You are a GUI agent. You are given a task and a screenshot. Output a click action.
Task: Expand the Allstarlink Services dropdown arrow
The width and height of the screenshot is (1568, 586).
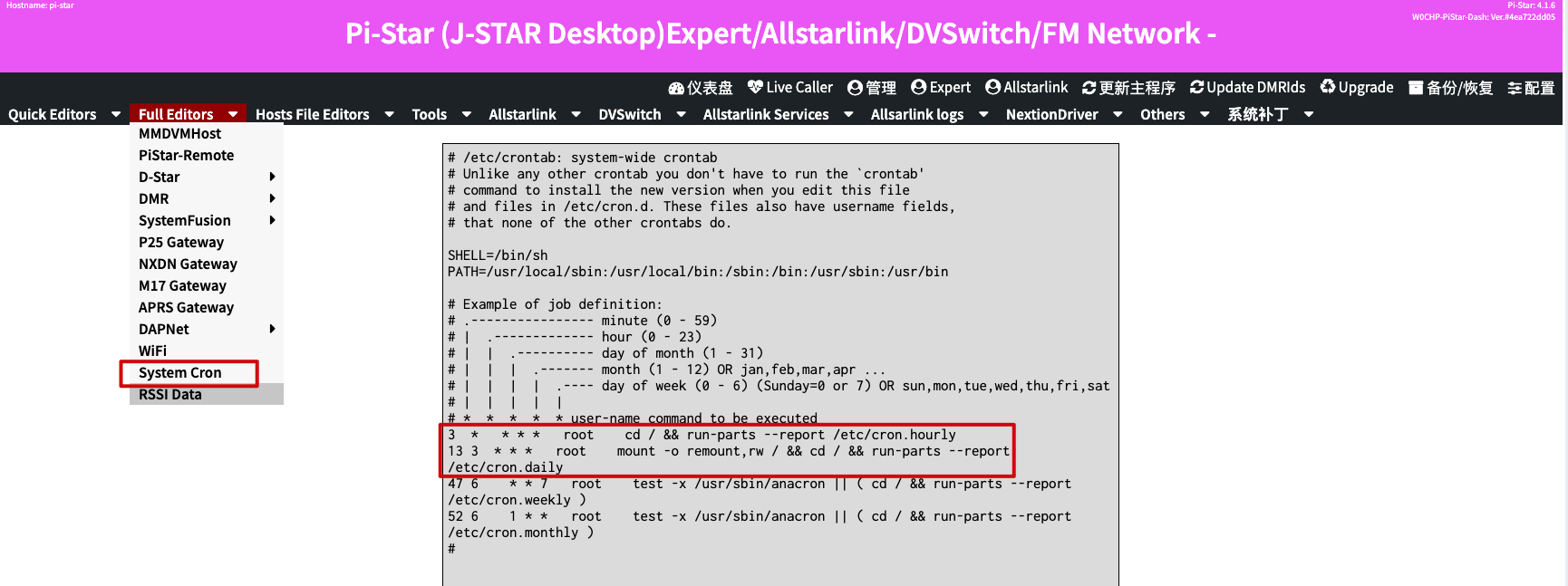coord(849,114)
